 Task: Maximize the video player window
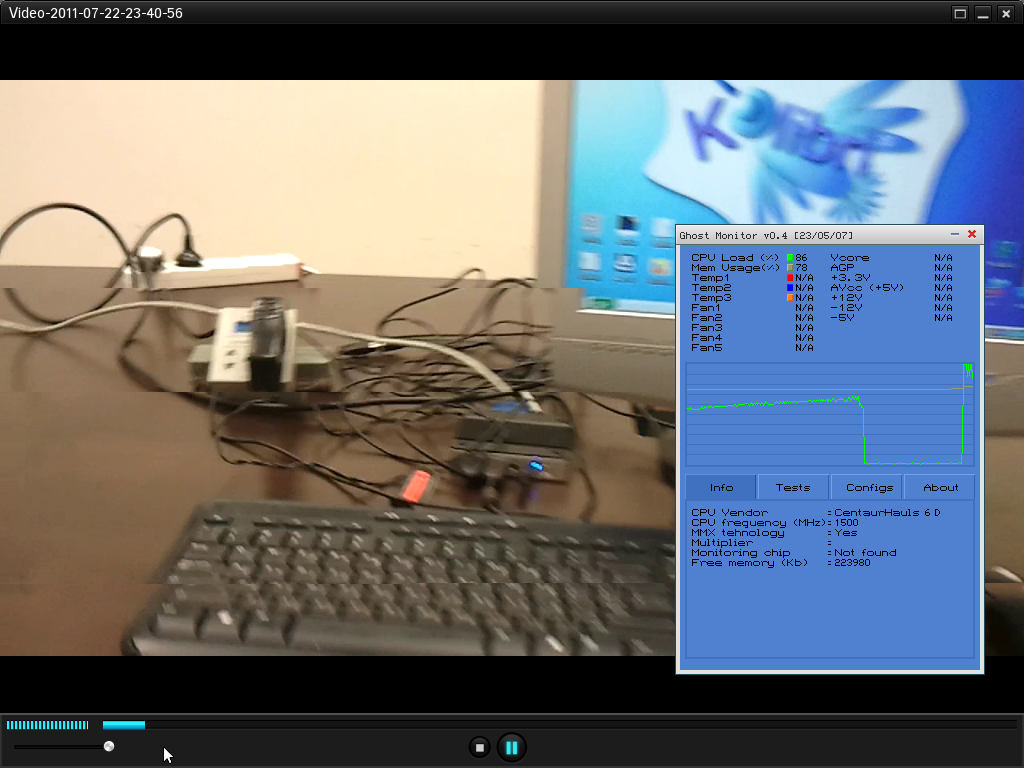click(x=960, y=13)
